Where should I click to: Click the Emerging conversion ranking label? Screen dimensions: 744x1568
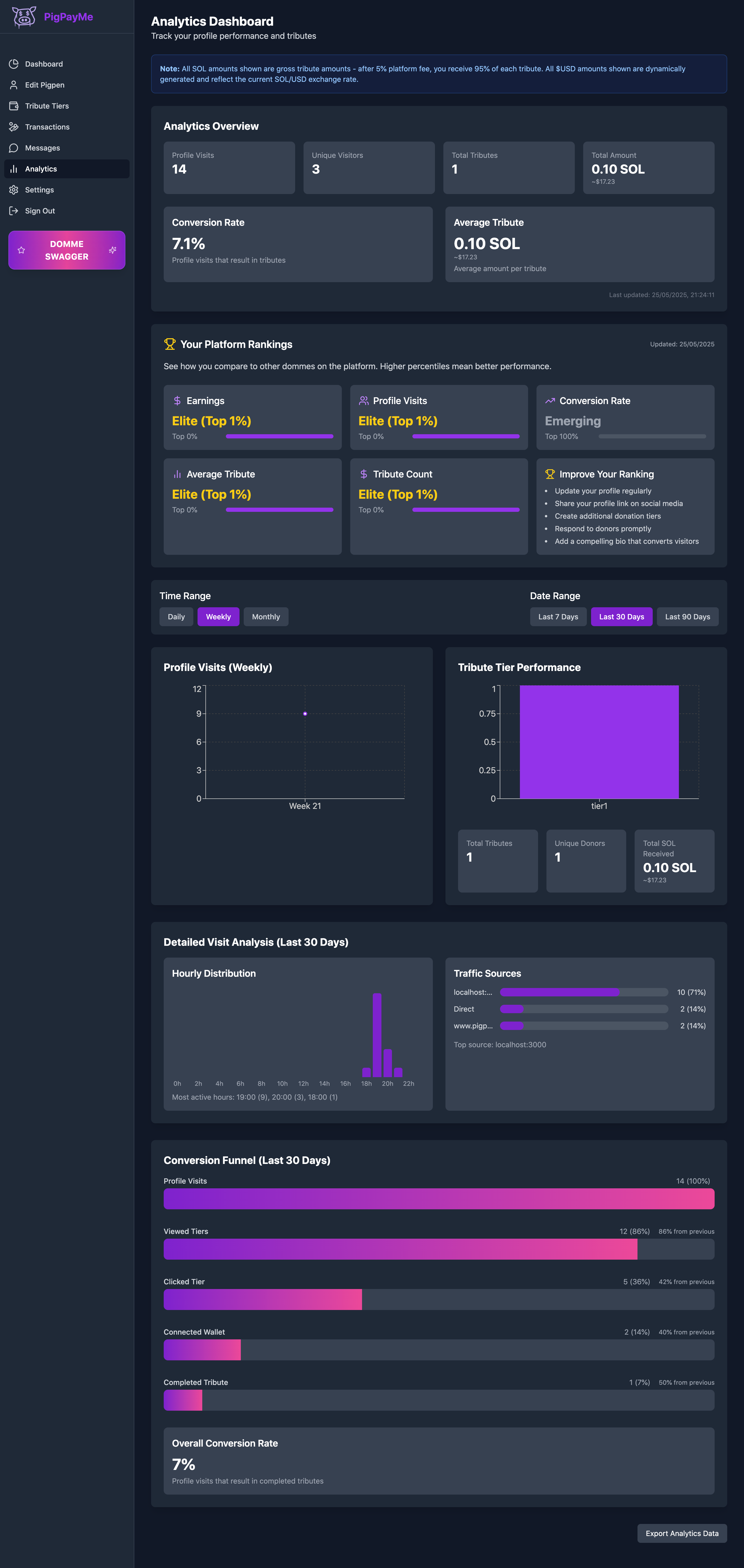pyautogui.click(x=573, y=421)
